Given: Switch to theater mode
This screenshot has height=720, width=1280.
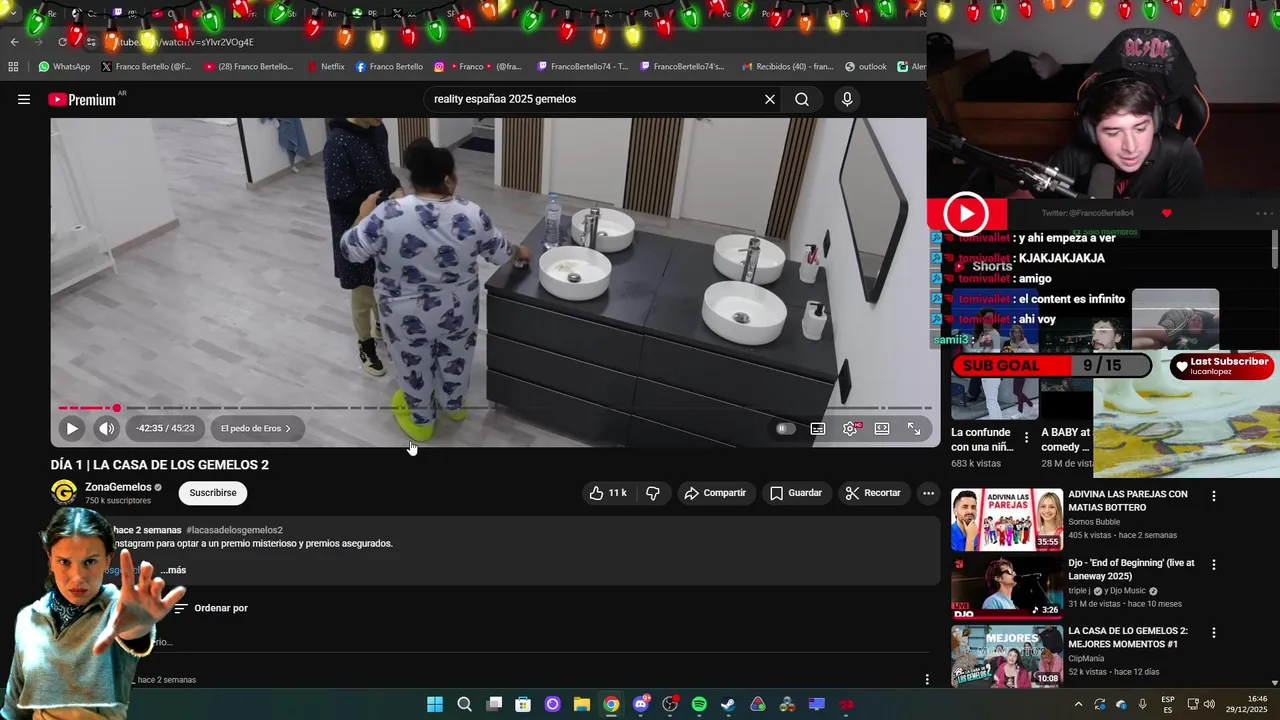Looking at the screenshot, I should click(x=882, y=428).
